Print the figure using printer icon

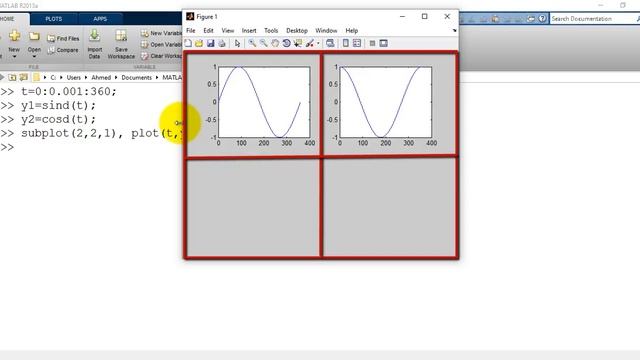(x=222, y=43)
